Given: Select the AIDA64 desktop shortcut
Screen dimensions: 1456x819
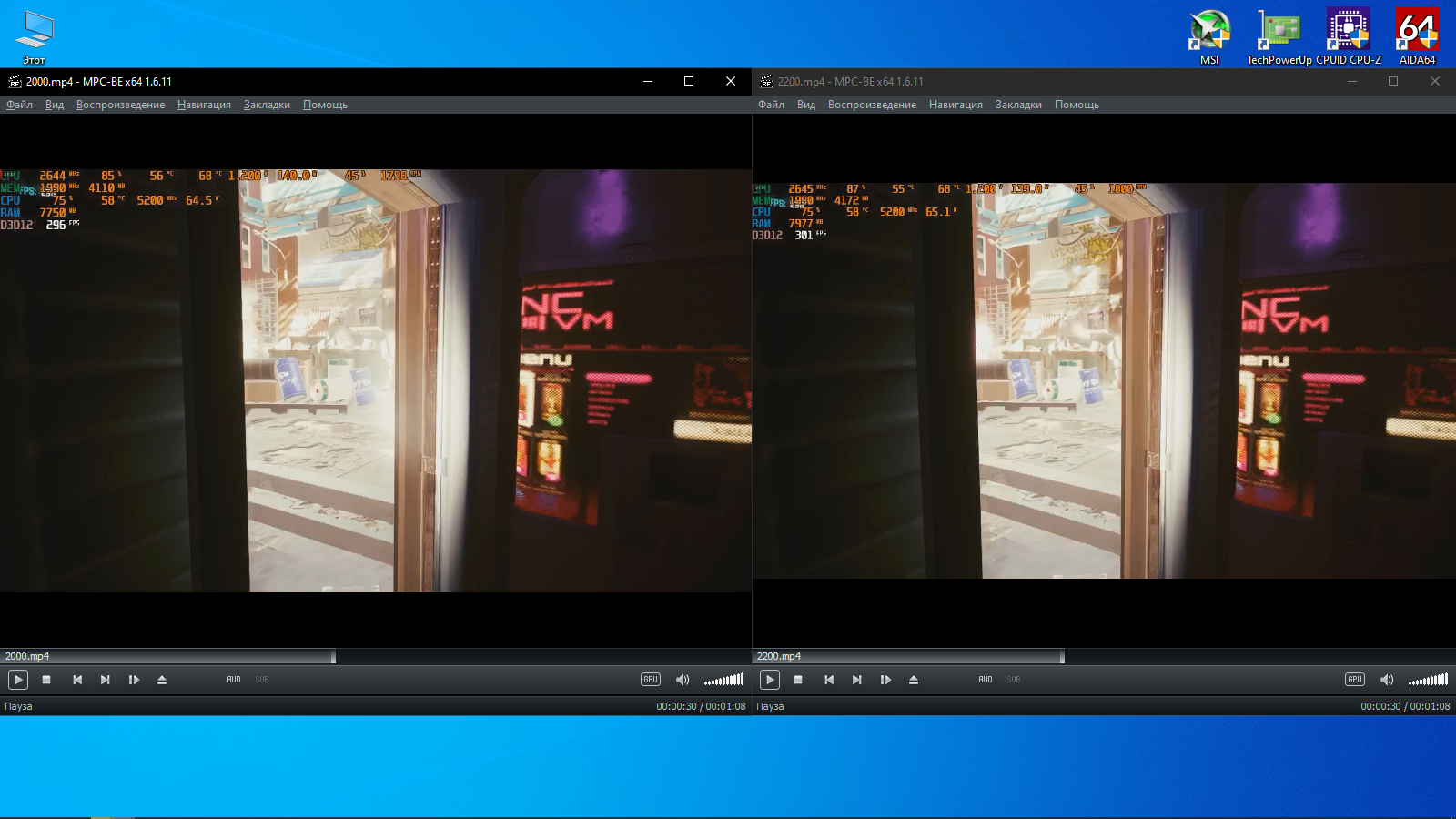Looking at the screenshot, I should pyautogui.click(x=1417, y=37).
